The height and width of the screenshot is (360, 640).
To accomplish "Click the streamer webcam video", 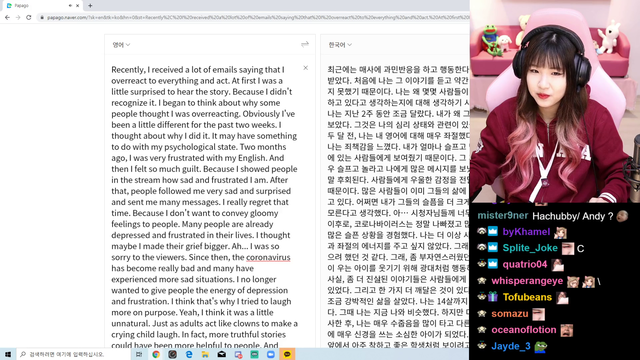I will (555, 101).
